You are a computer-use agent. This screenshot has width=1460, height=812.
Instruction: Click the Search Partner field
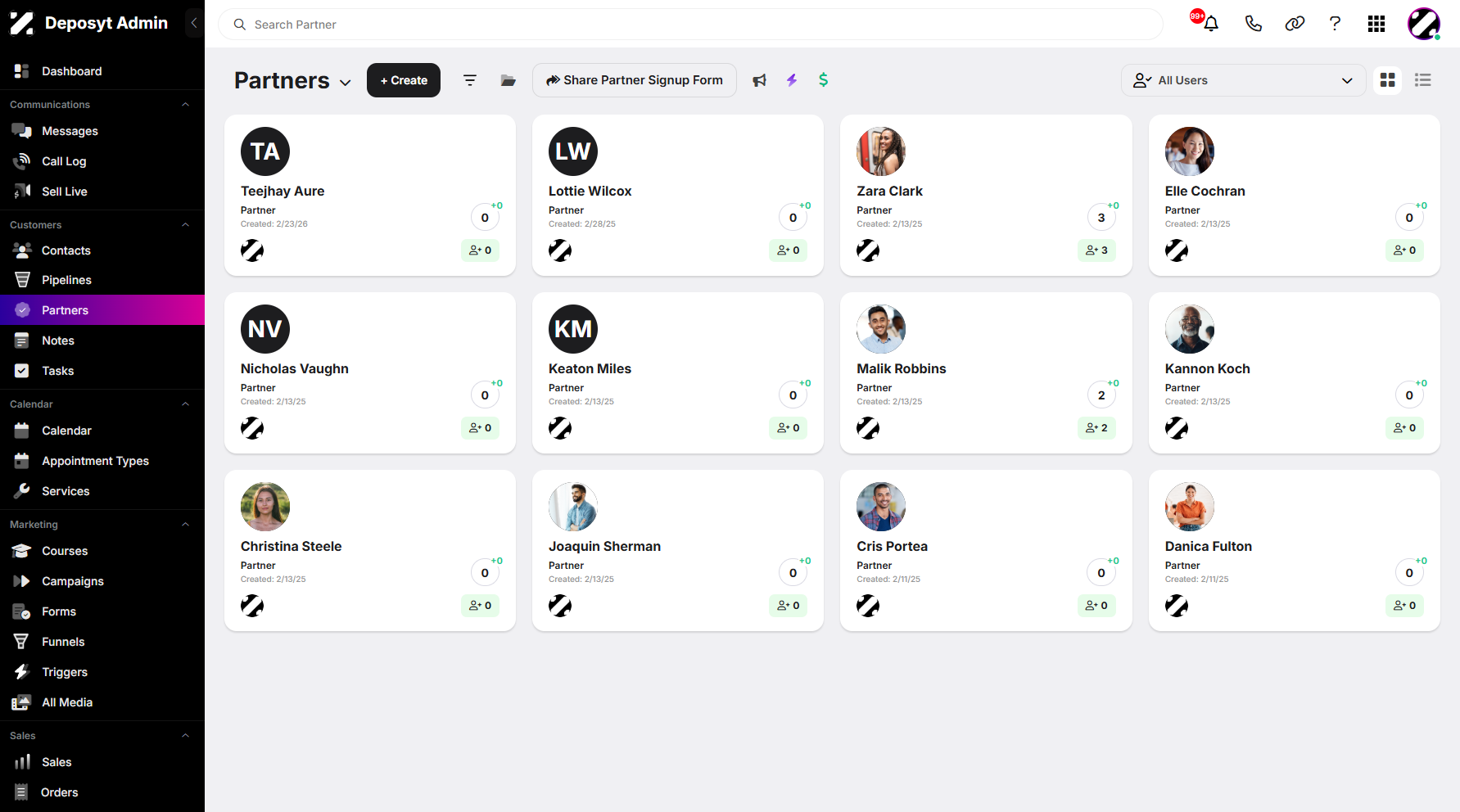coord(690,25)
